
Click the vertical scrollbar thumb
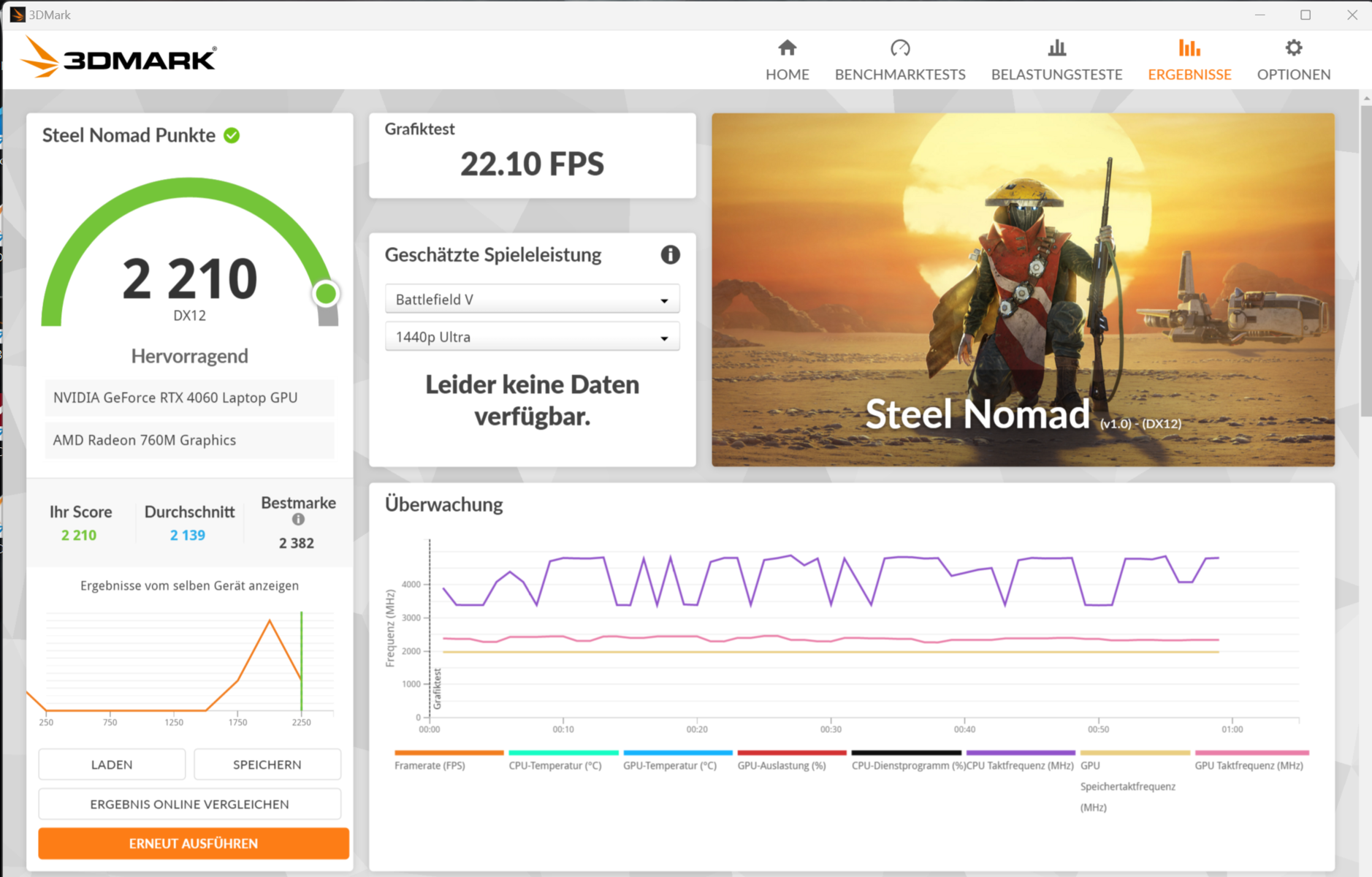click(1365, 260)
